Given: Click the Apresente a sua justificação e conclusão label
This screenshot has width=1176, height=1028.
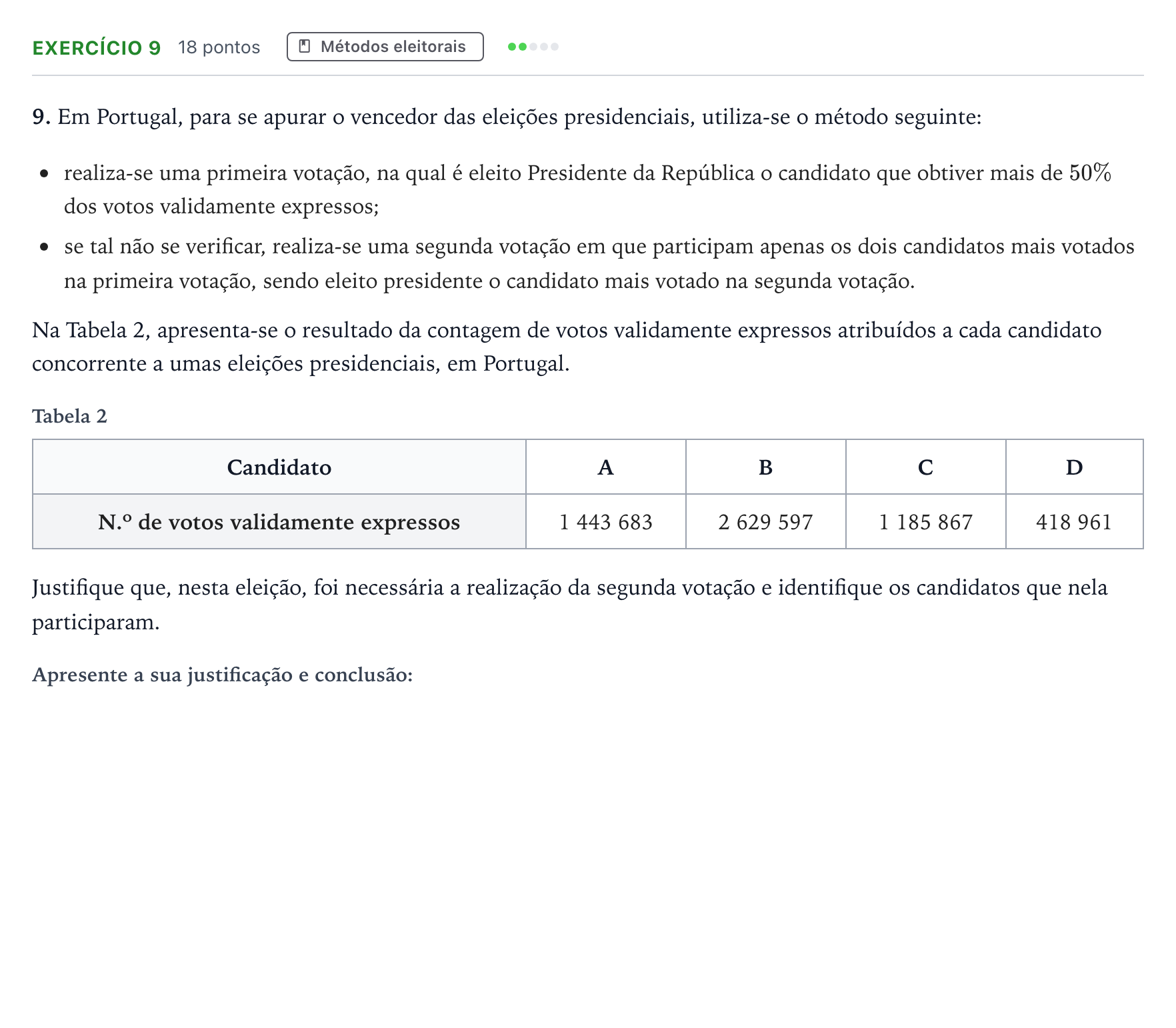Looking at the screenshot, I should [223, 675].
